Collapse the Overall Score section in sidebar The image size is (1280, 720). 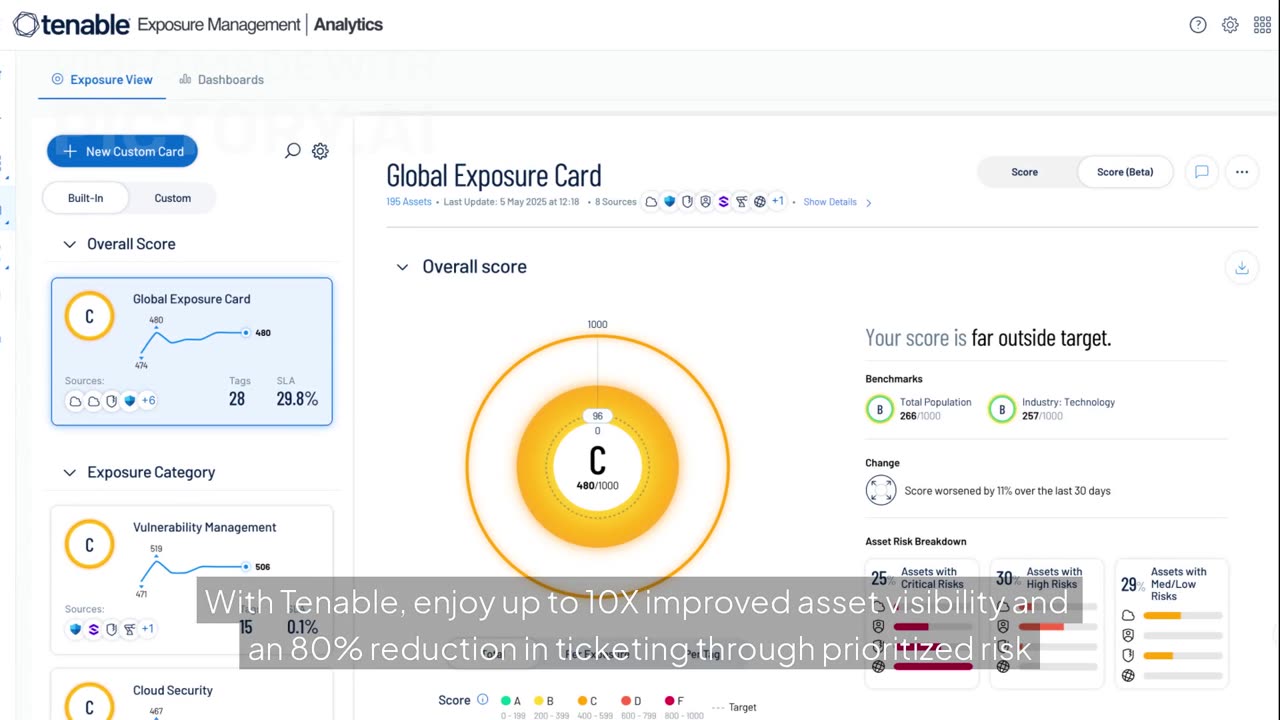click(x=70, y=244)
